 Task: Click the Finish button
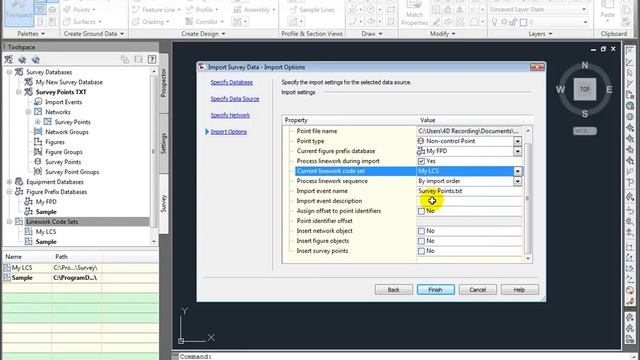pyautogui.click(x=436, y=289)
